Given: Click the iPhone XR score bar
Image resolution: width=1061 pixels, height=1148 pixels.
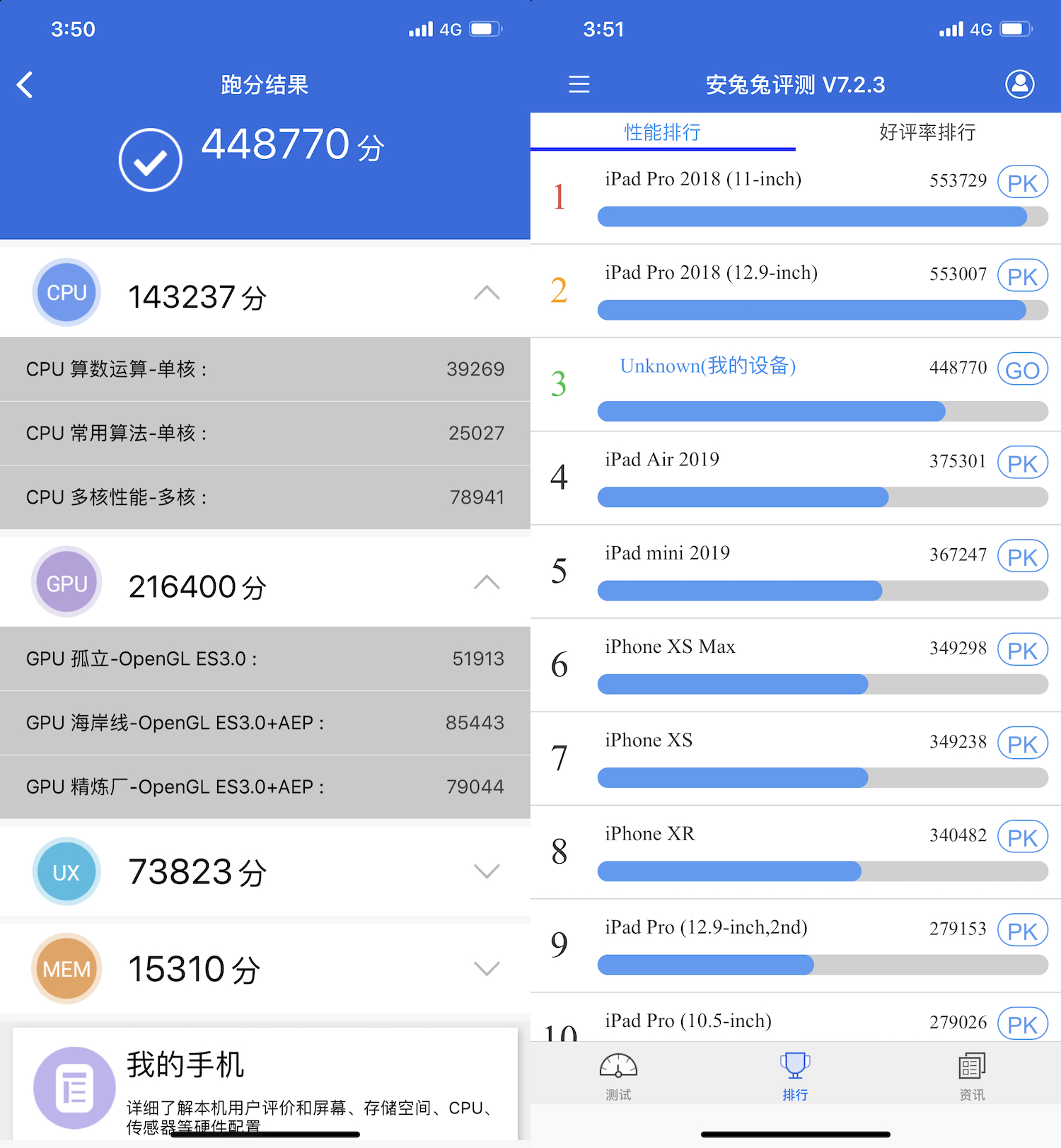Looking at the screenshot, I should point(823,871).
